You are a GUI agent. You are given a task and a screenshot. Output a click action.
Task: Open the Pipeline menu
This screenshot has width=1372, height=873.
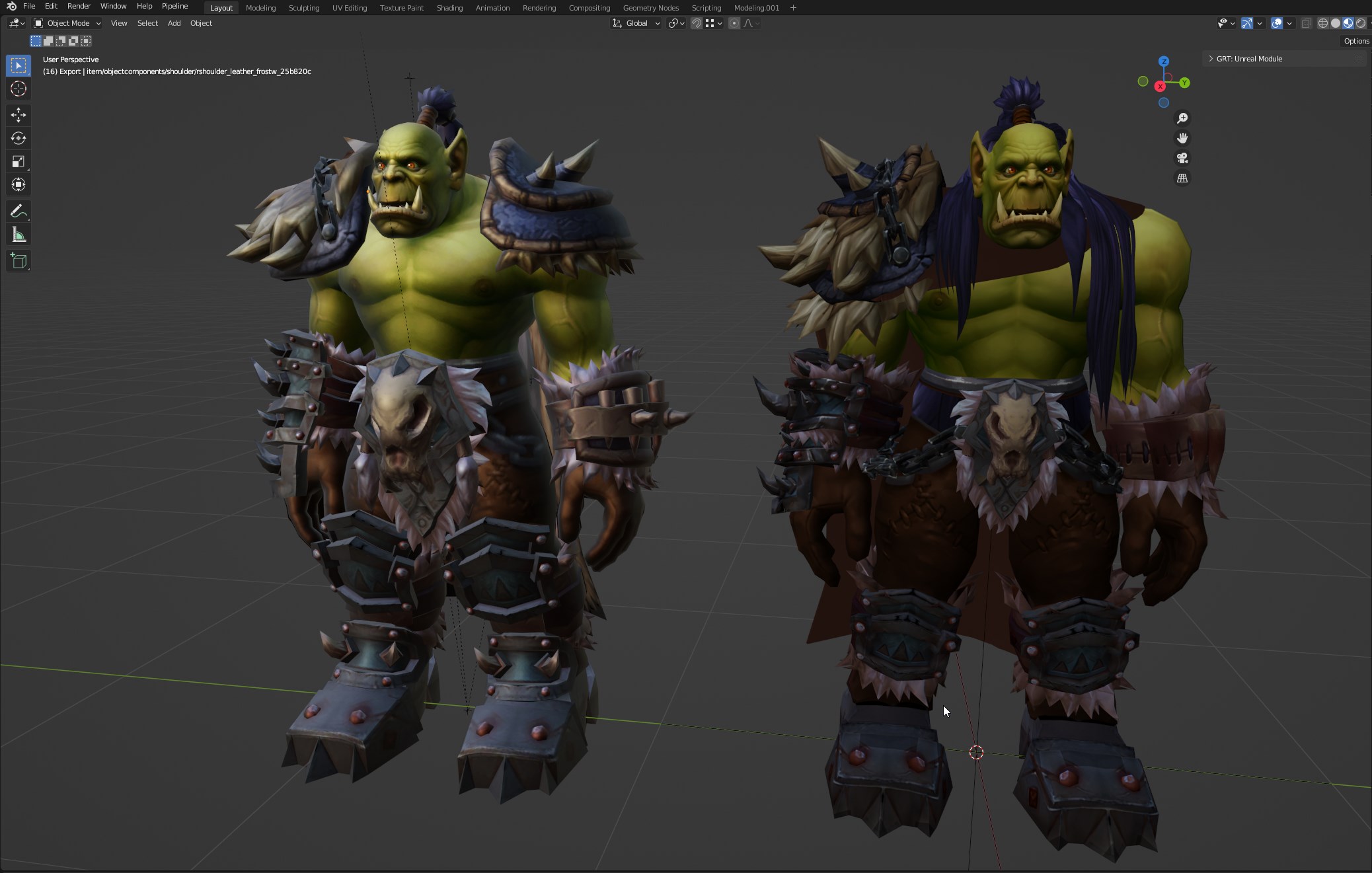[174, 6]
